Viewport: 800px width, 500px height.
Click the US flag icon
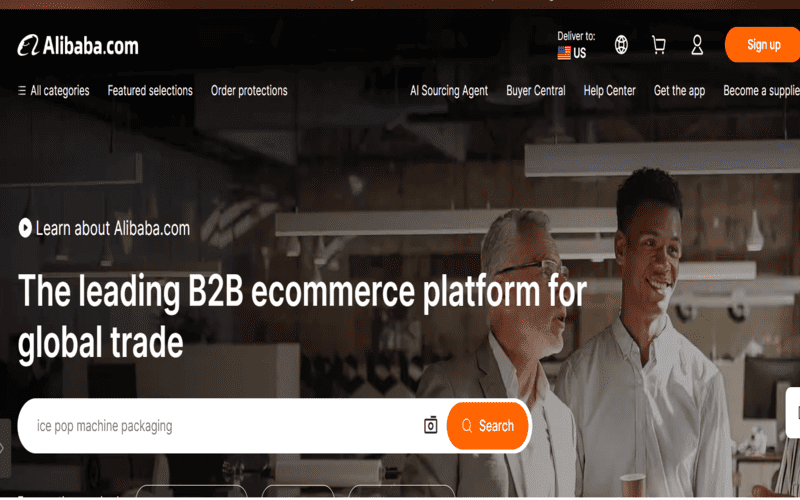coord(564,53)
